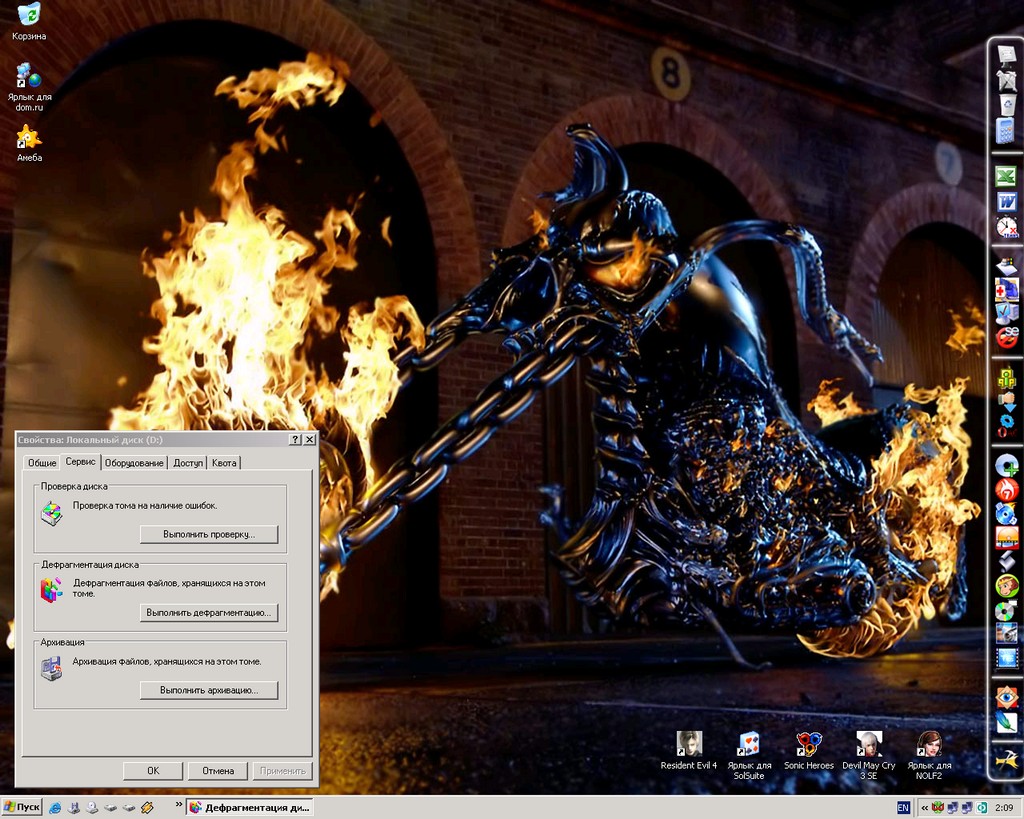Launch the Resident Evil 4 shortcut
Image resolution: width=1024 pixels, height=819 pixels.
(x=689, y=743)
